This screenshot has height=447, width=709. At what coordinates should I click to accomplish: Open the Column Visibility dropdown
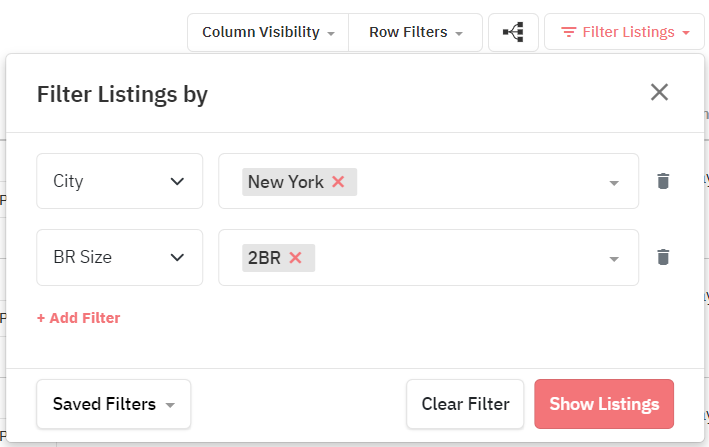(x=268, y=32)
